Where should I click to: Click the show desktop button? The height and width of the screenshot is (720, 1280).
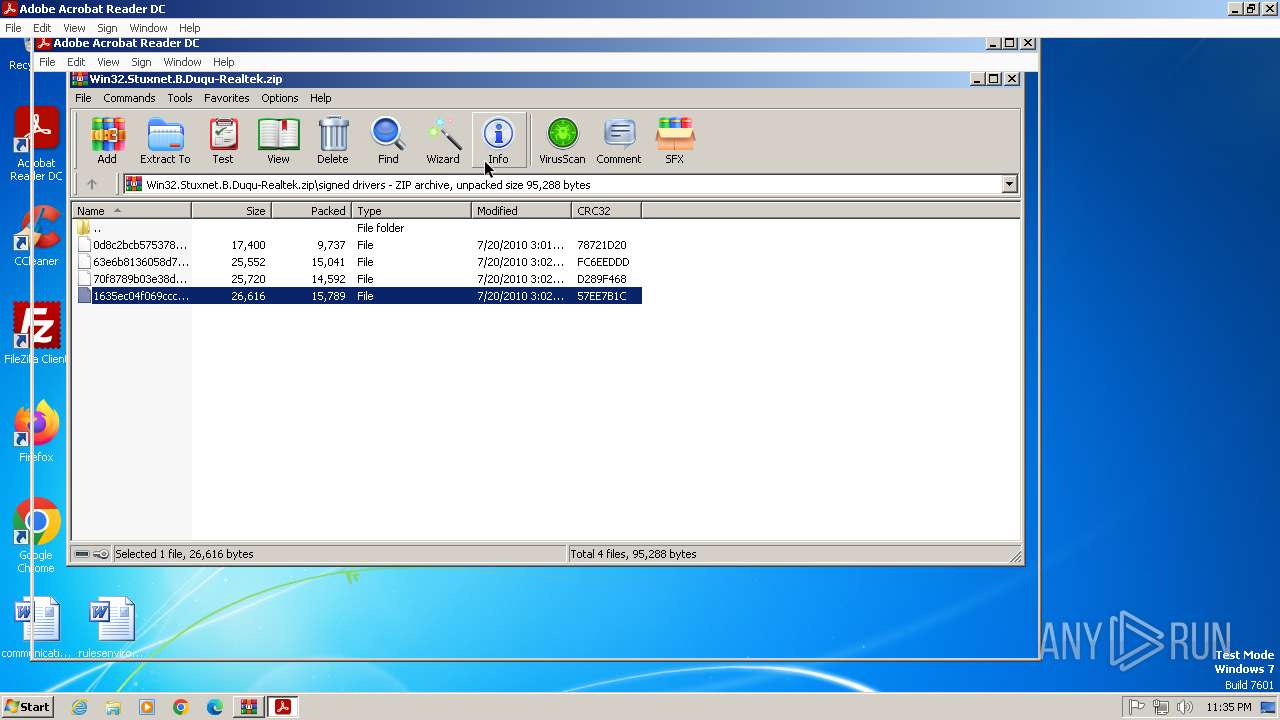1270,707
